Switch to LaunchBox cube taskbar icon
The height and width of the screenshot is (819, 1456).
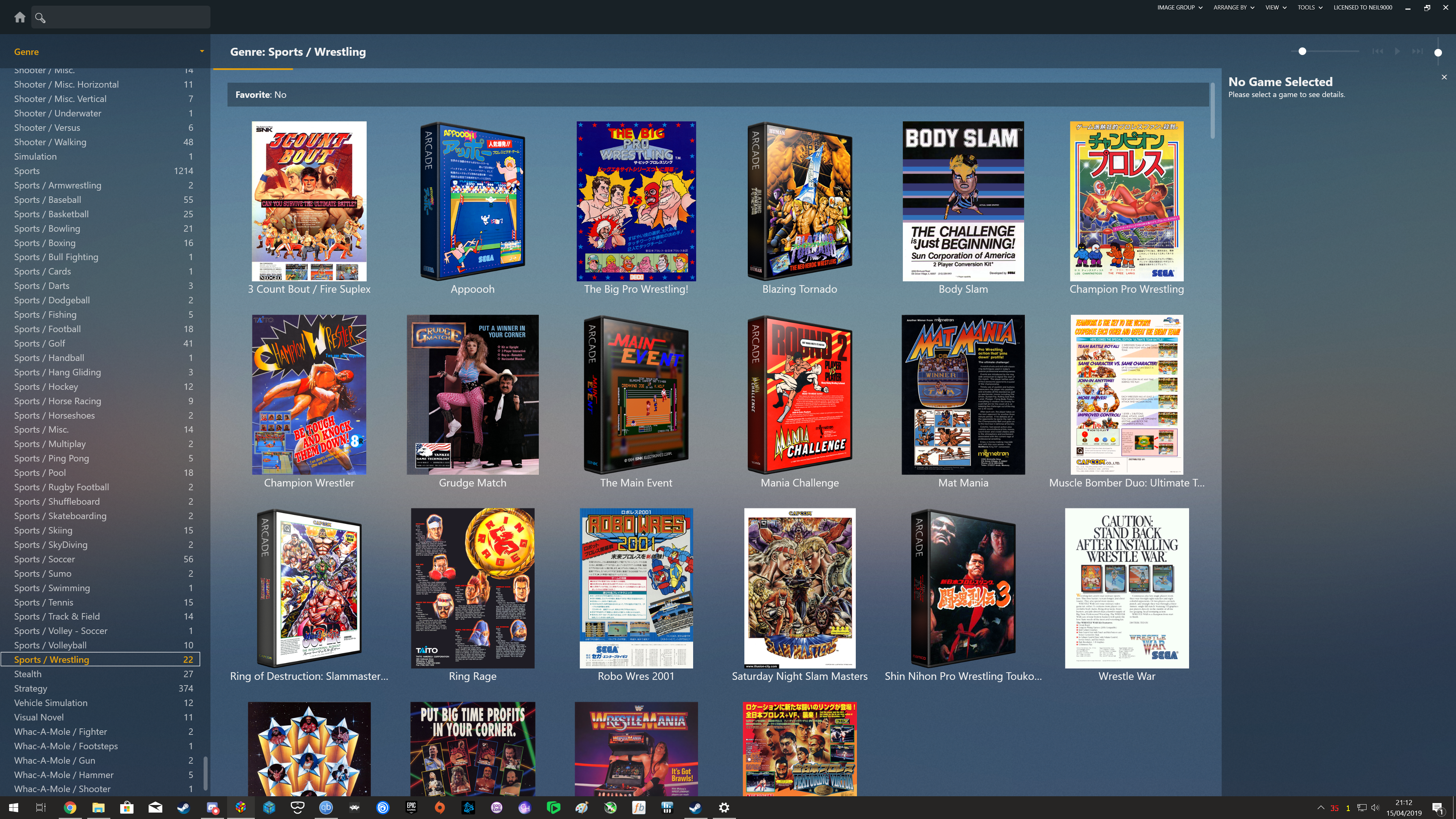tap(241, 808)
